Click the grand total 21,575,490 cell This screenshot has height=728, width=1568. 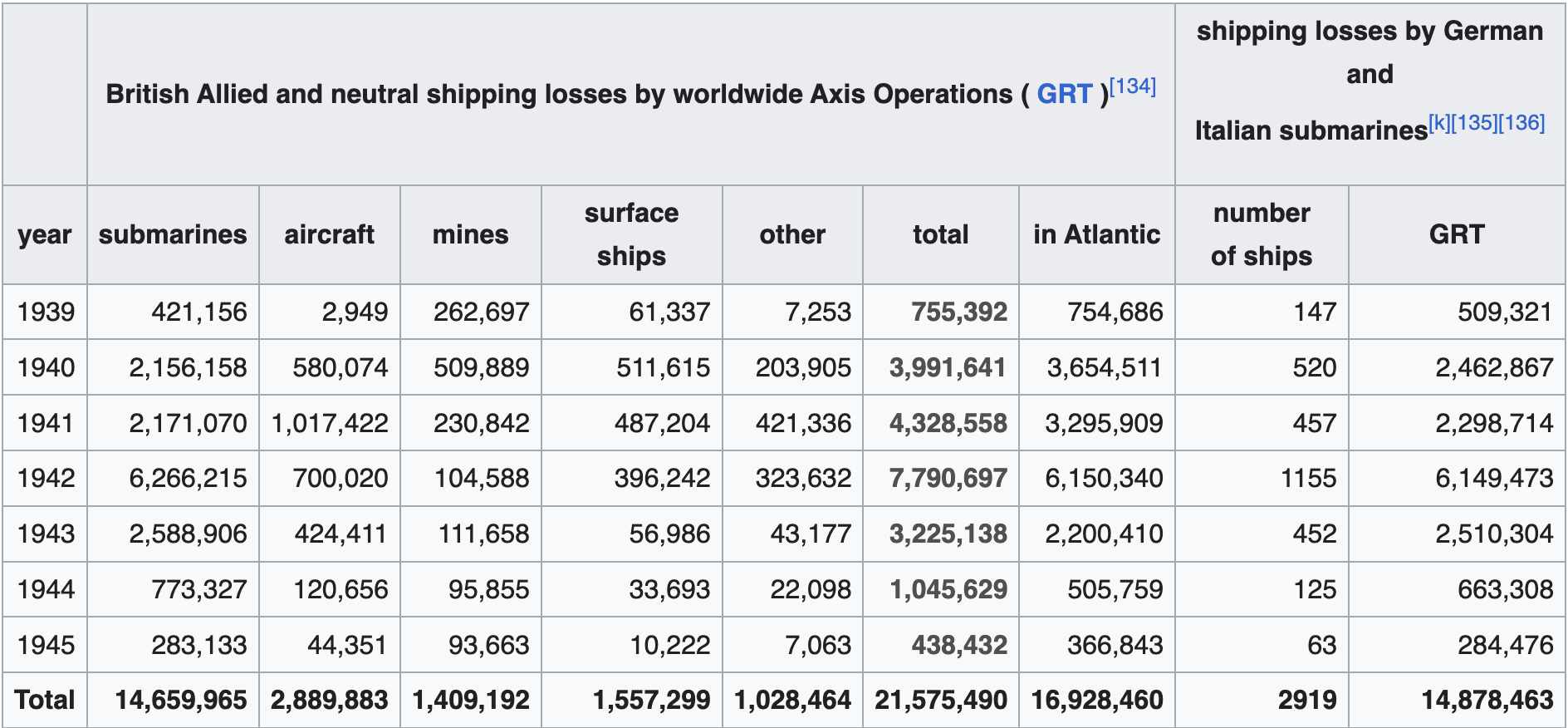coord(940,701)
